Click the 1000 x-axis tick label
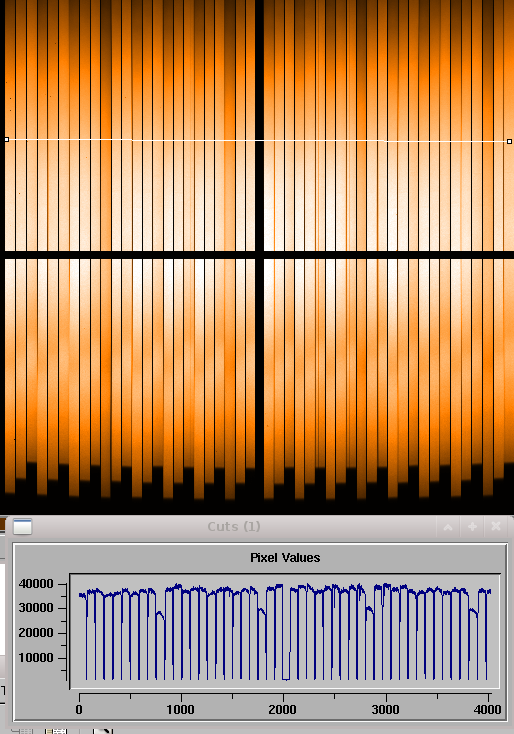Viewport: 514px width, 734px height. click(181, 710)
